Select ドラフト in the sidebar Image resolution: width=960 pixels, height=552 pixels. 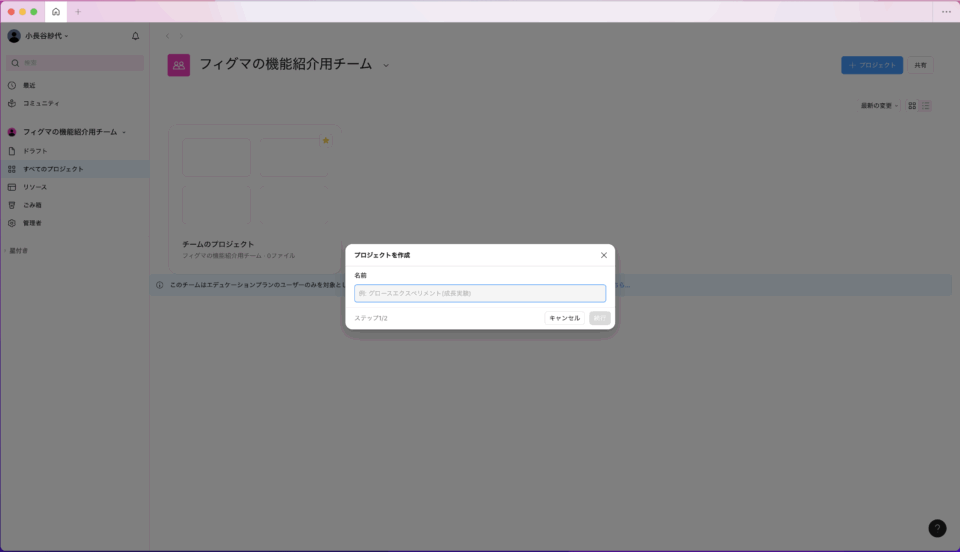click(x=35, y=151)
